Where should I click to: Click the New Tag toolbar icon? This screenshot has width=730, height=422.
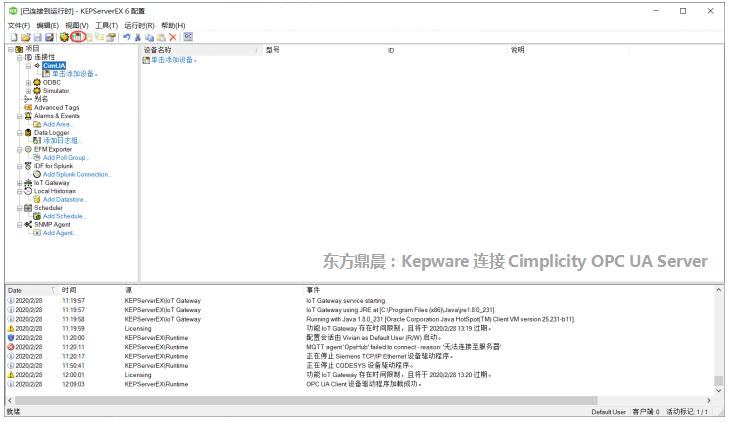pyautogui.click(x=99, y=37)
